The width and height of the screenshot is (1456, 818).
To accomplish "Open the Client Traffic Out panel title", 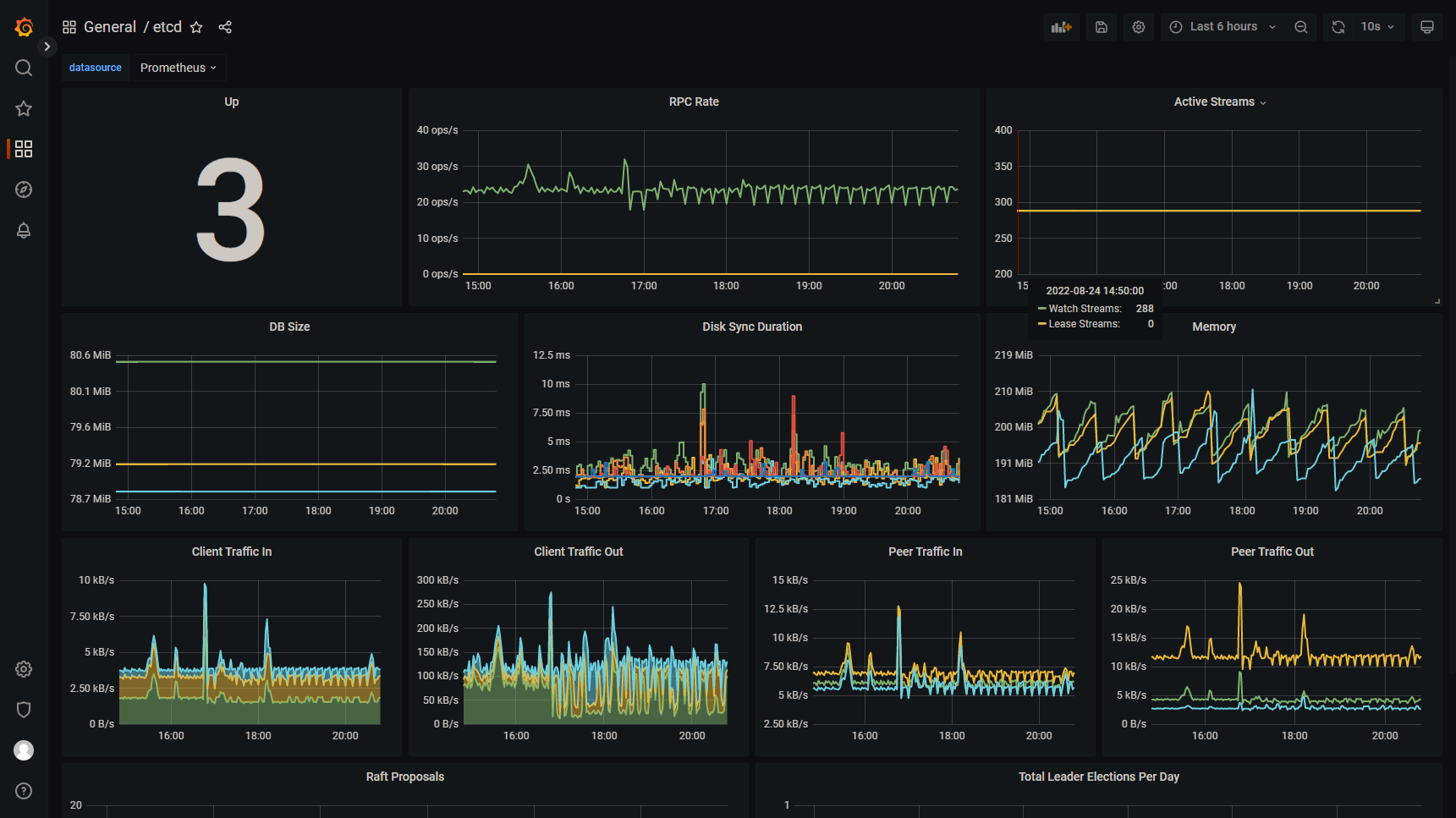I will tap(579, 552).
